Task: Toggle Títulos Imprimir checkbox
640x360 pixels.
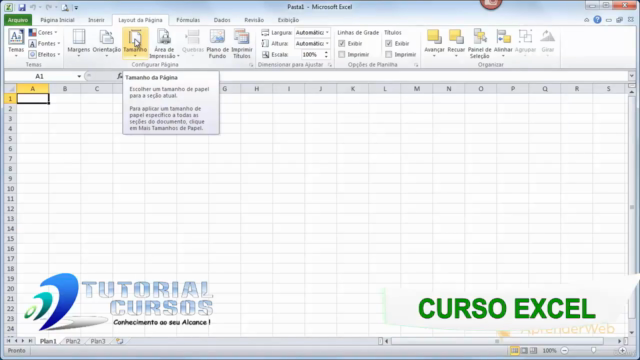Action: click(389, 54)
